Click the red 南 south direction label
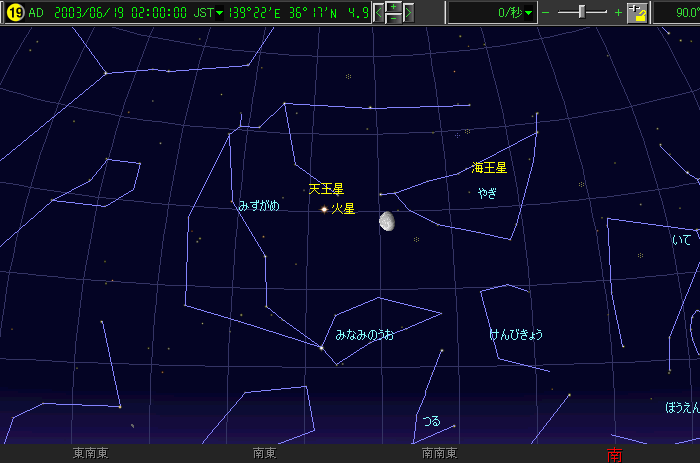 [x=614, y=455]
